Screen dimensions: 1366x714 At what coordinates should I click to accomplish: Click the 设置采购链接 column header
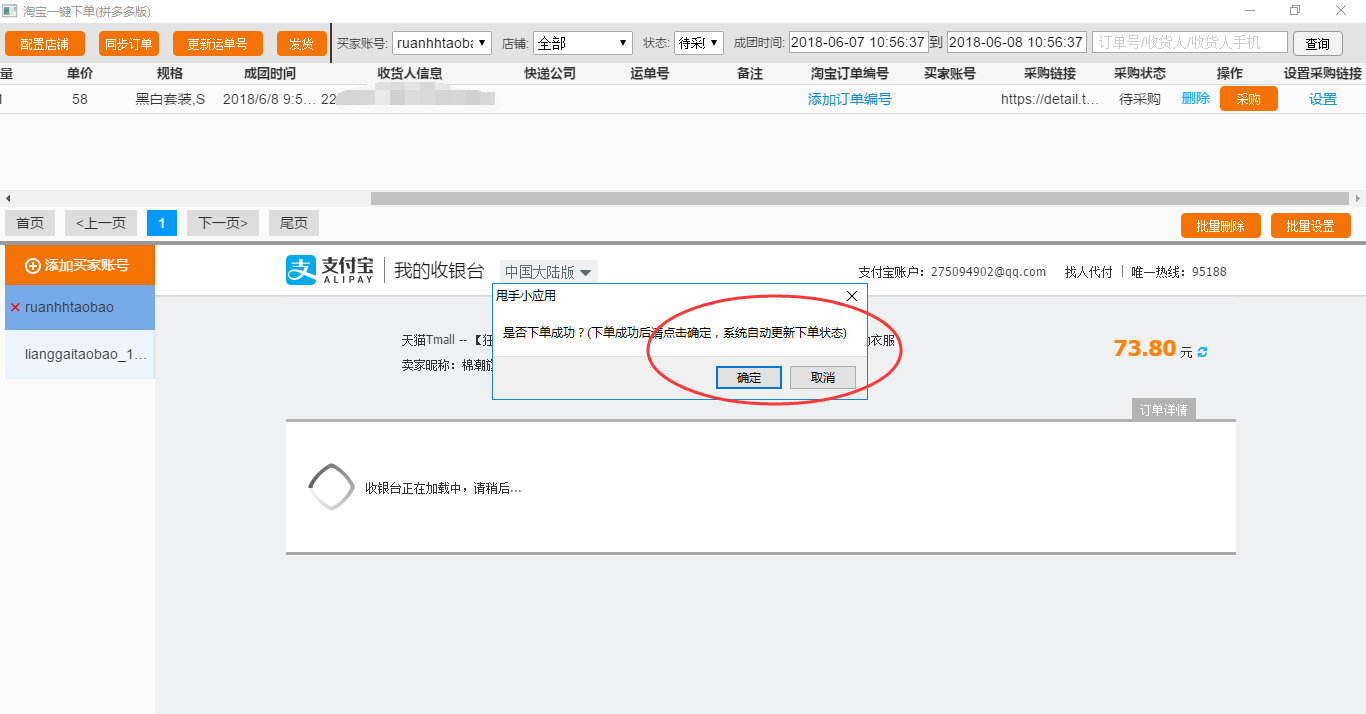tap(1323, 74)
